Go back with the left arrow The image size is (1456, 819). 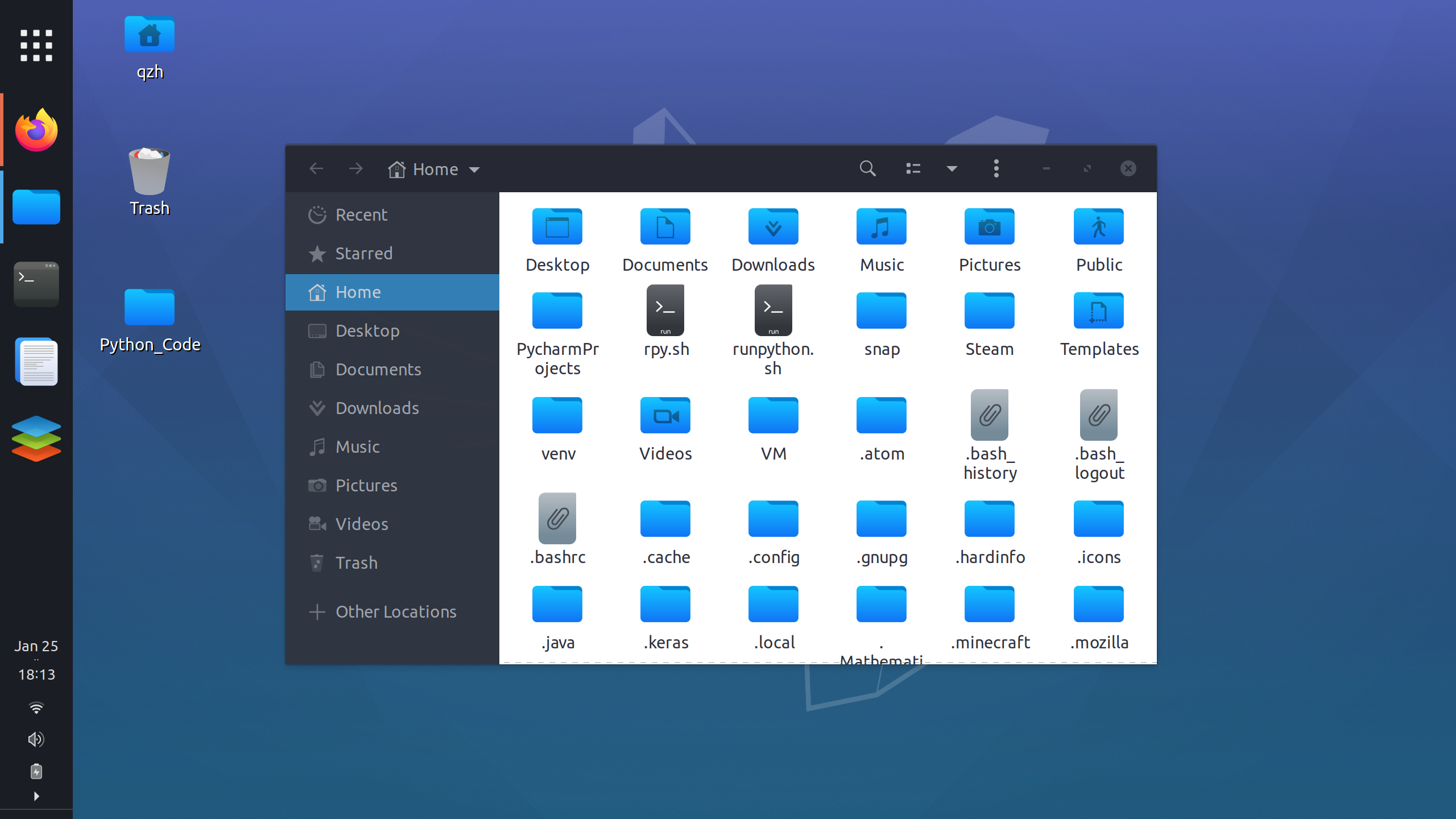point(316,168)
